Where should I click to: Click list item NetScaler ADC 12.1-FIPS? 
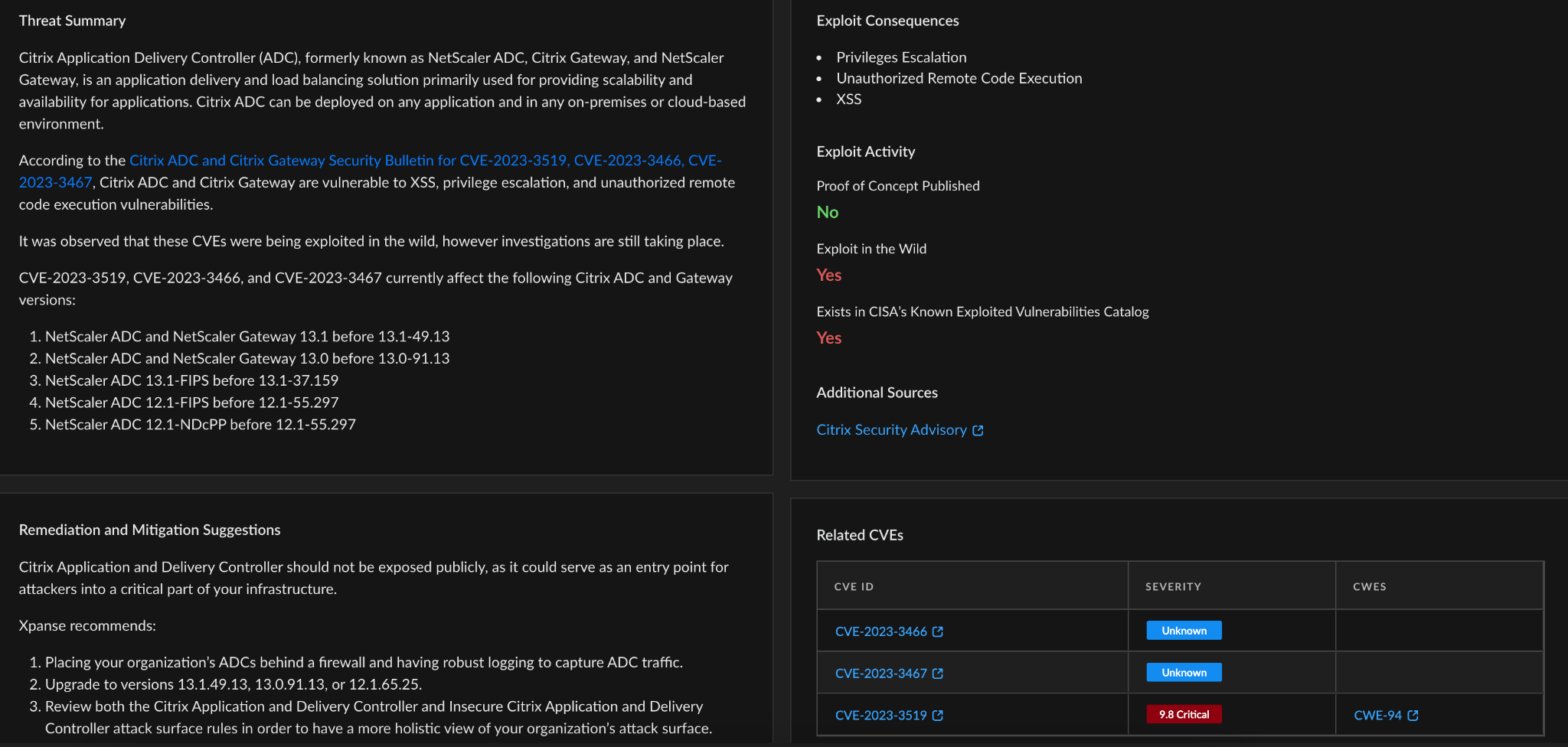pyautogui.click(x=191, y=403)
